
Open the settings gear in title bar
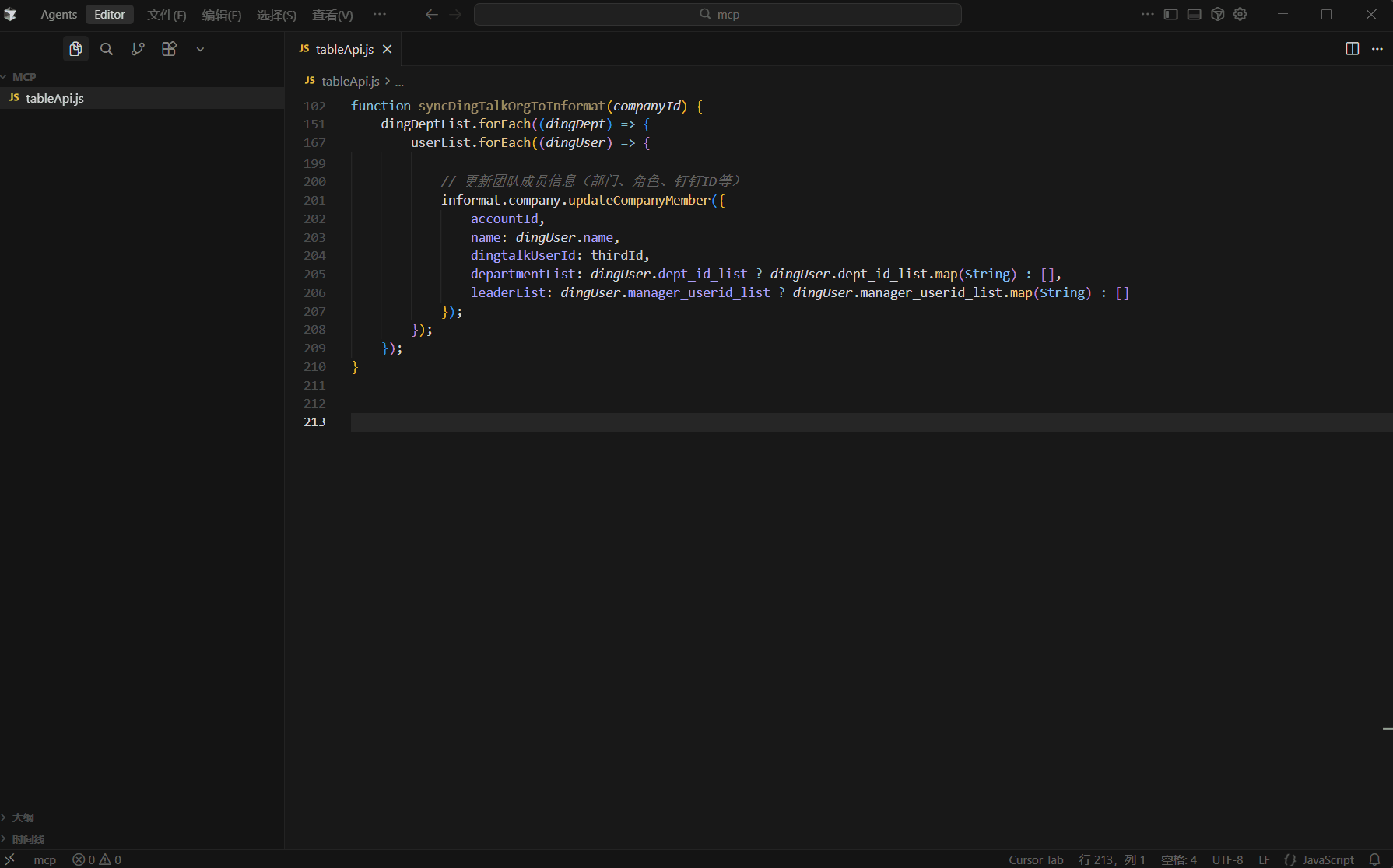coord(1240,14)
